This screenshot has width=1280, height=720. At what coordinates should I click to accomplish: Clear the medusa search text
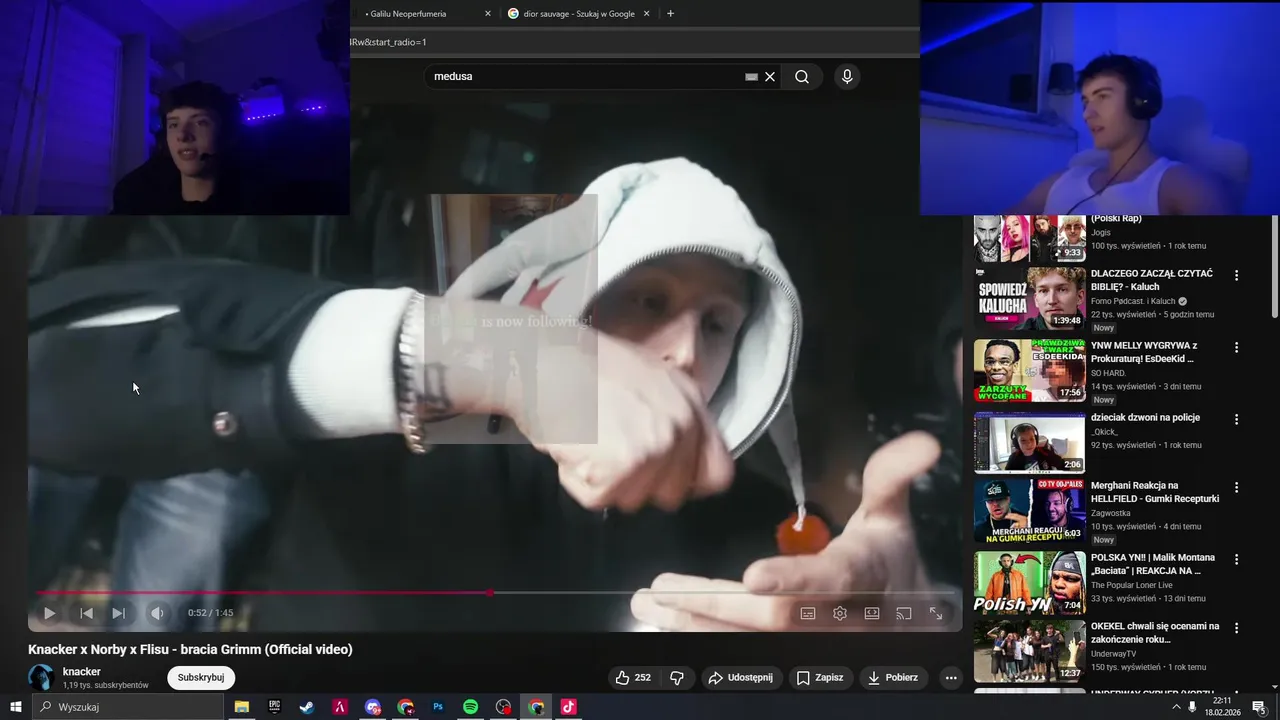[x=770, y=77]
